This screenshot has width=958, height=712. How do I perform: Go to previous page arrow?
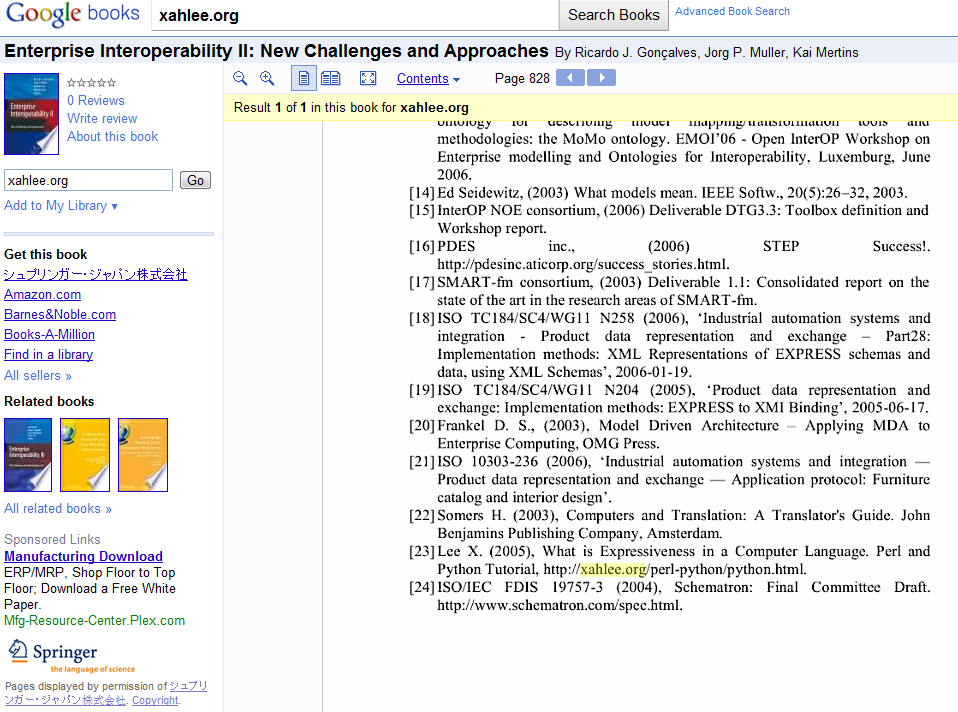pyautogui.click(x=570, y=78)
